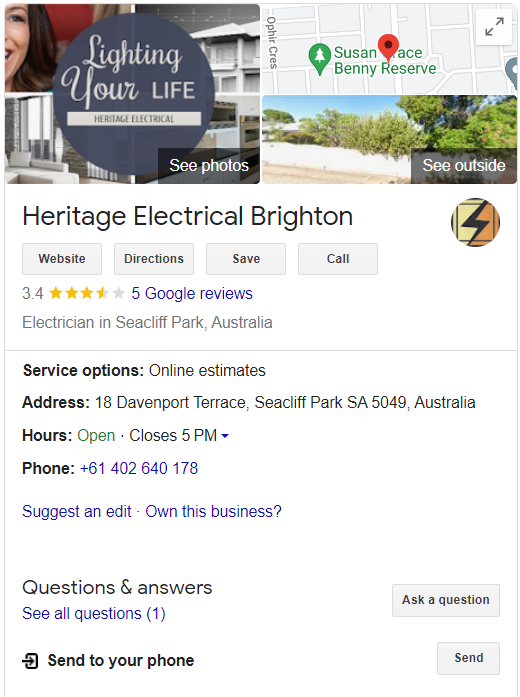This screenshot has height=697, width=520.
Task: Click Suggest an edit link
Action: [76, 511]
